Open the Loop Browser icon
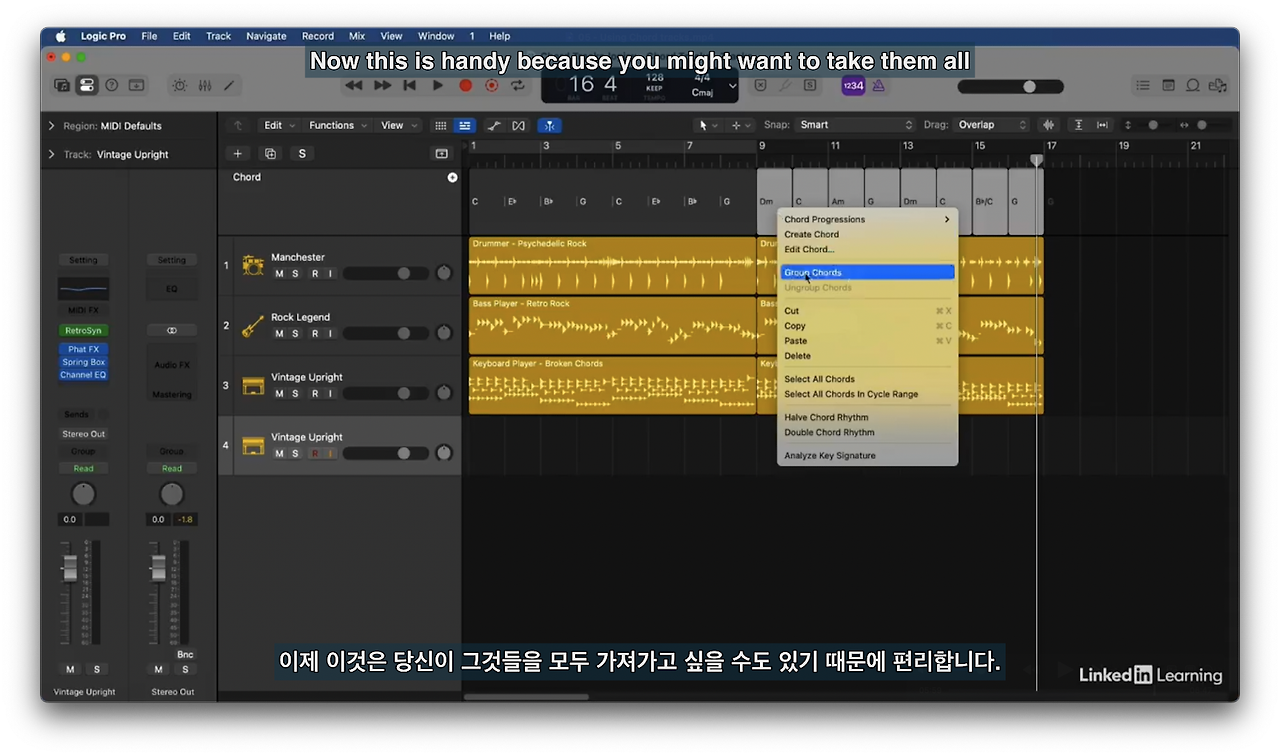 tap(1192, 86)
